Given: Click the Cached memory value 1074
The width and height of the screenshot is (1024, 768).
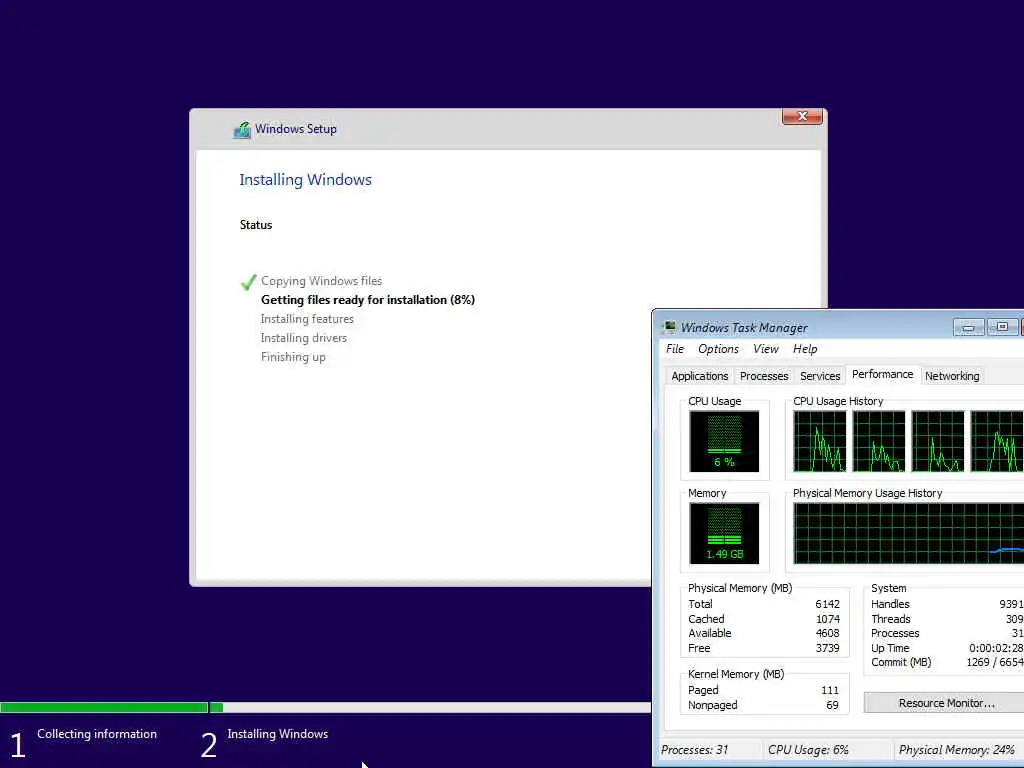Looking at the screenshot, I should (827, 619).
